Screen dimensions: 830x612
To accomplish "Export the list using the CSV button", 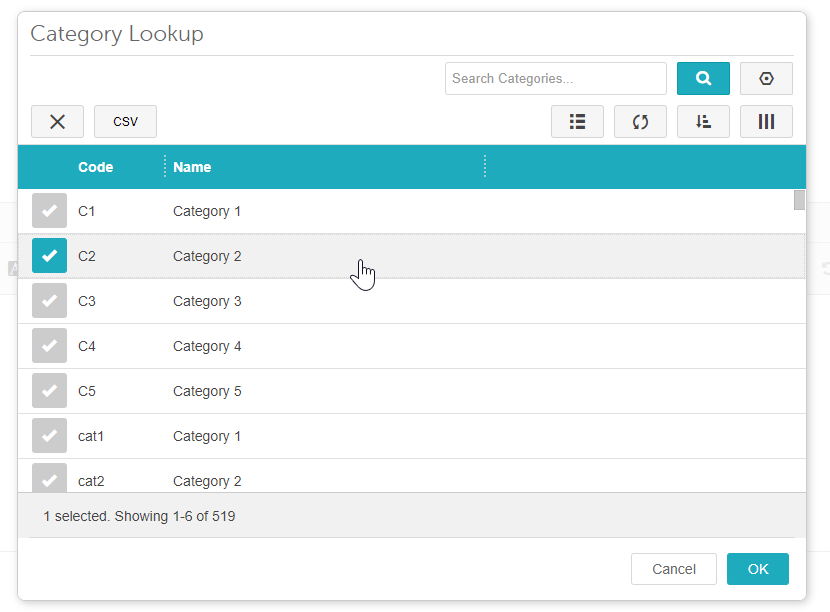I will (x=125, y=121).
